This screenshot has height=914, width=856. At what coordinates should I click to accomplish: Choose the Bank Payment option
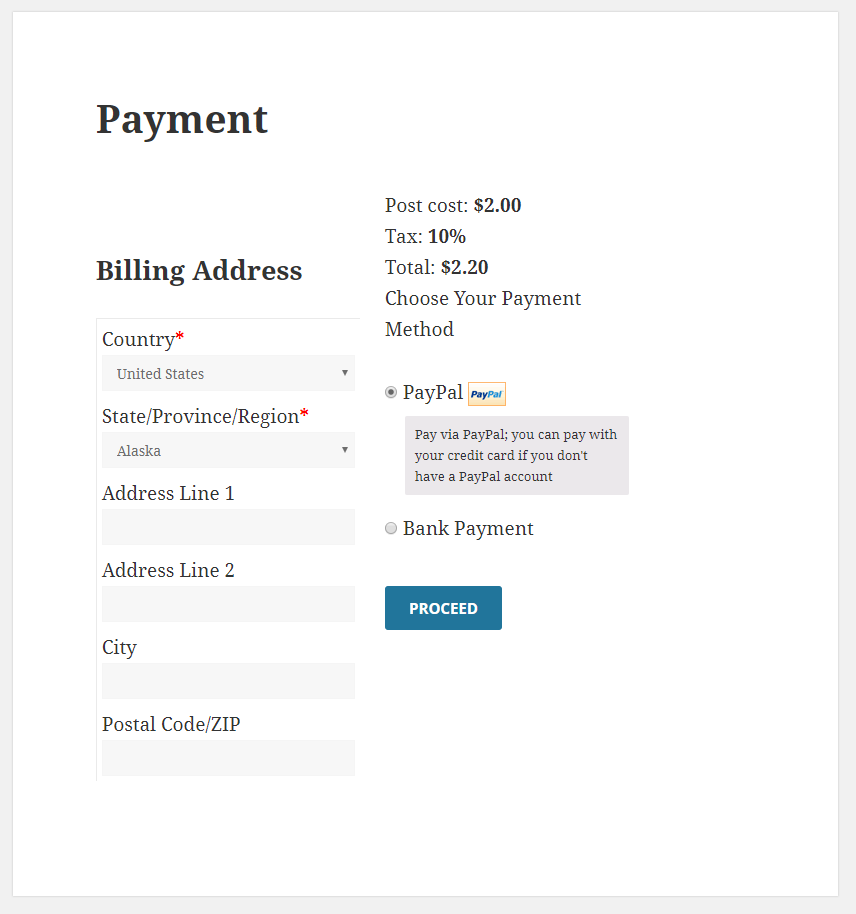391,528
